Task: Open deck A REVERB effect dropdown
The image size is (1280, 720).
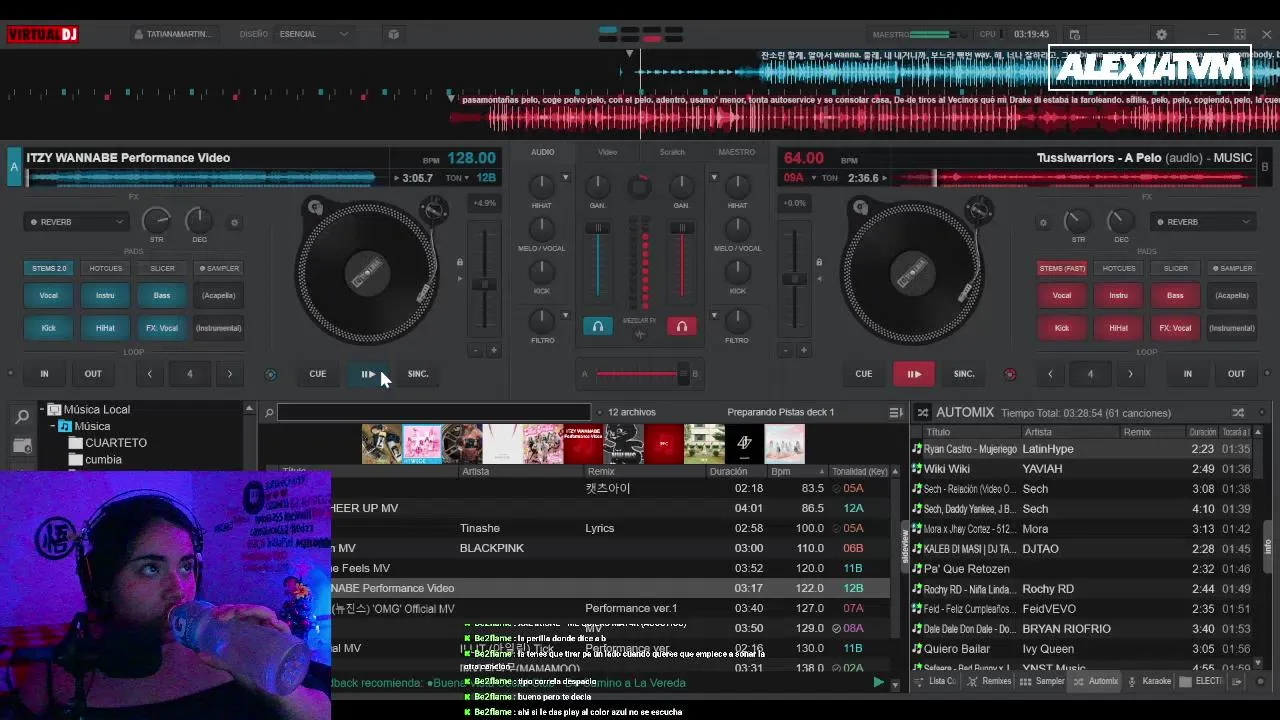Action: click(x=76, y=222)
